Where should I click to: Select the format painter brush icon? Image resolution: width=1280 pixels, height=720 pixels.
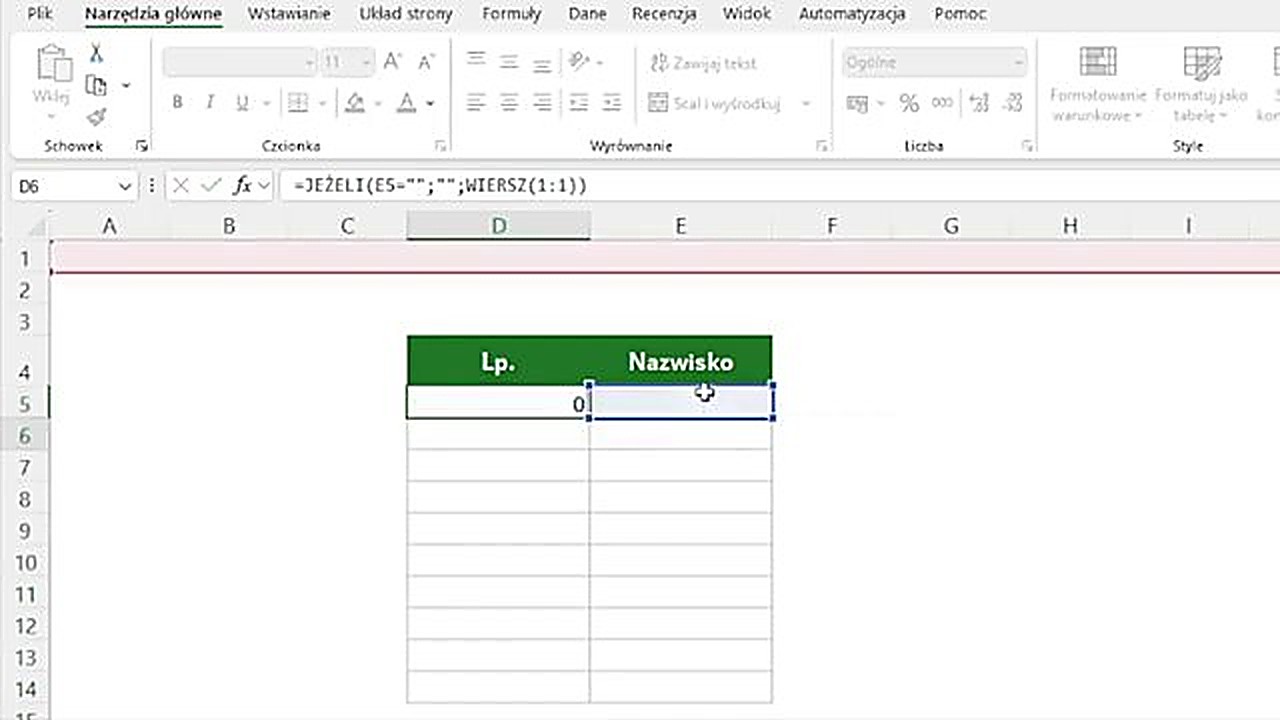(x=95, y=118)
